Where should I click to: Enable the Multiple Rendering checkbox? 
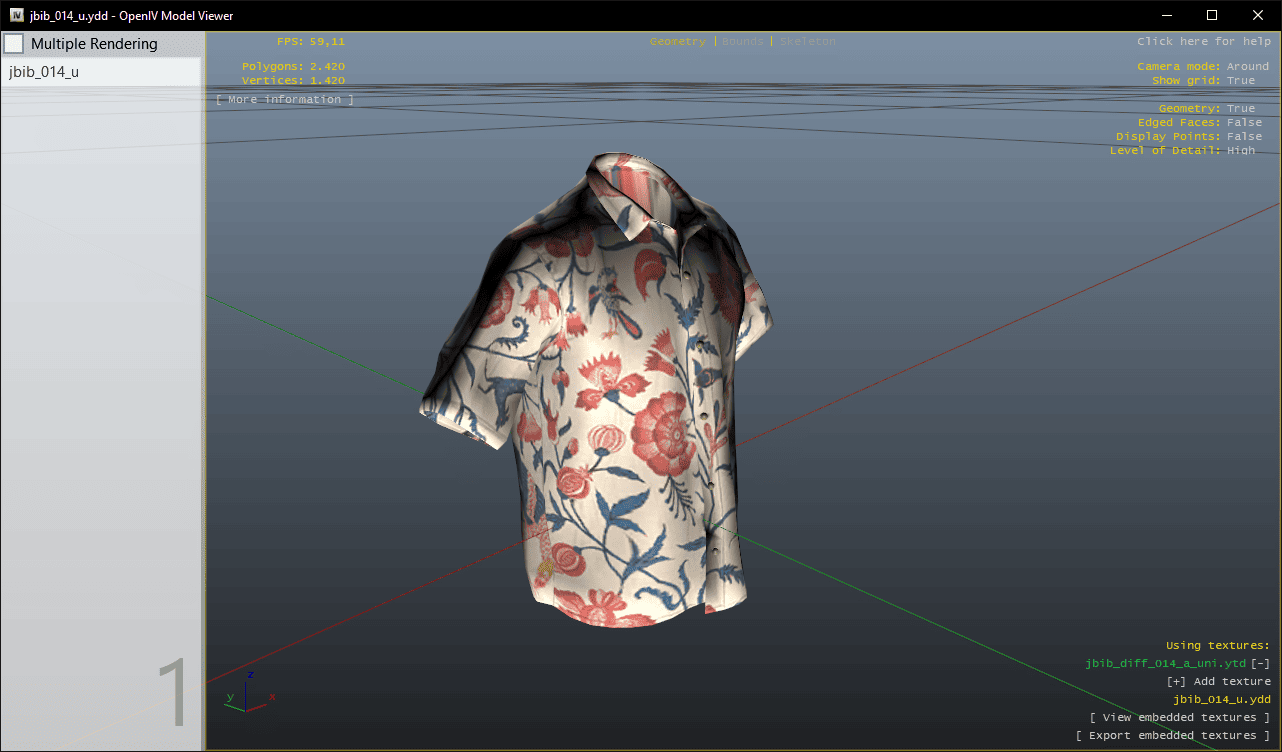(x=14, y=44)
